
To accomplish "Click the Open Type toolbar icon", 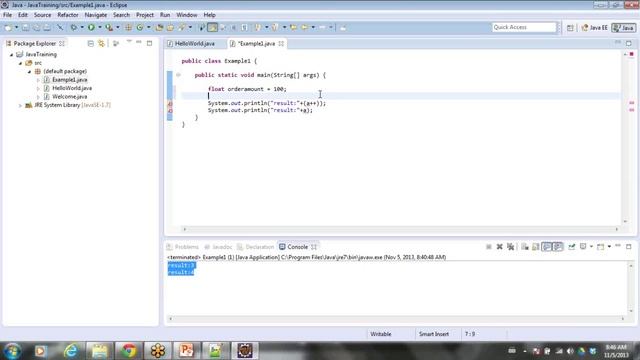I will click(x=159, y=28).
